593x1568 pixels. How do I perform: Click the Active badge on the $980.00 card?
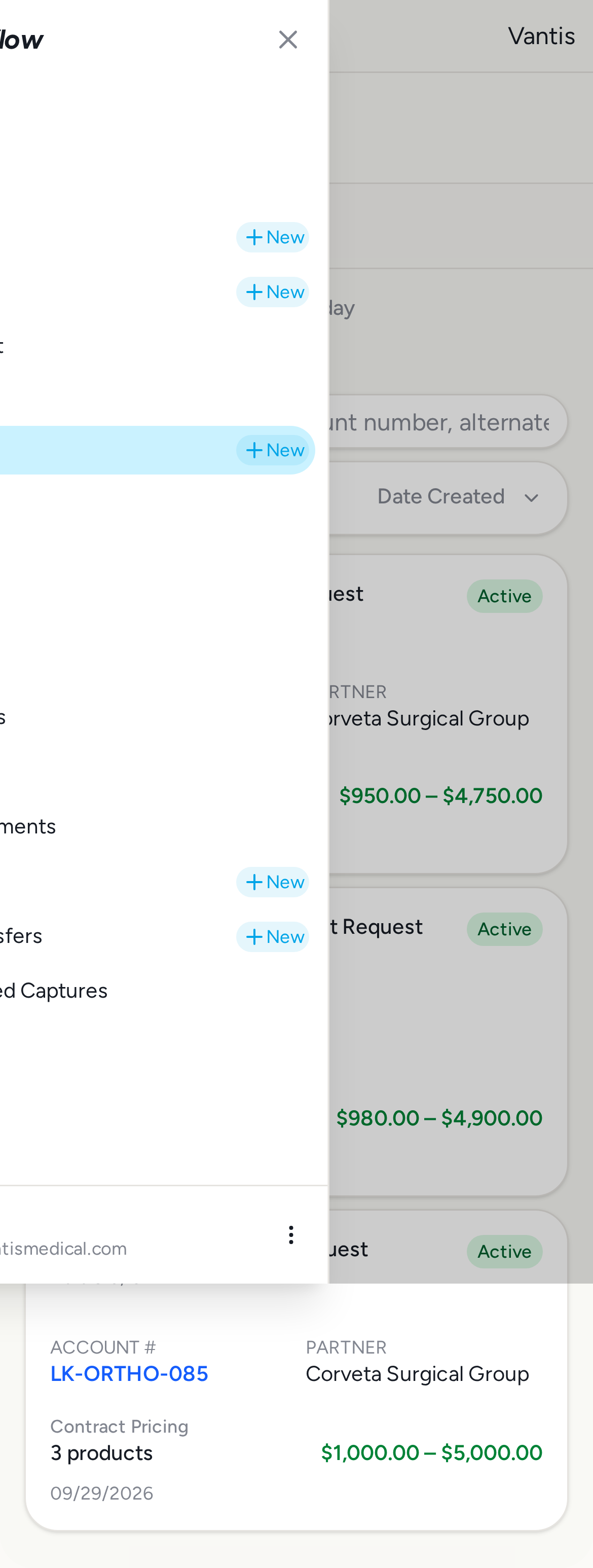point(504,929)
